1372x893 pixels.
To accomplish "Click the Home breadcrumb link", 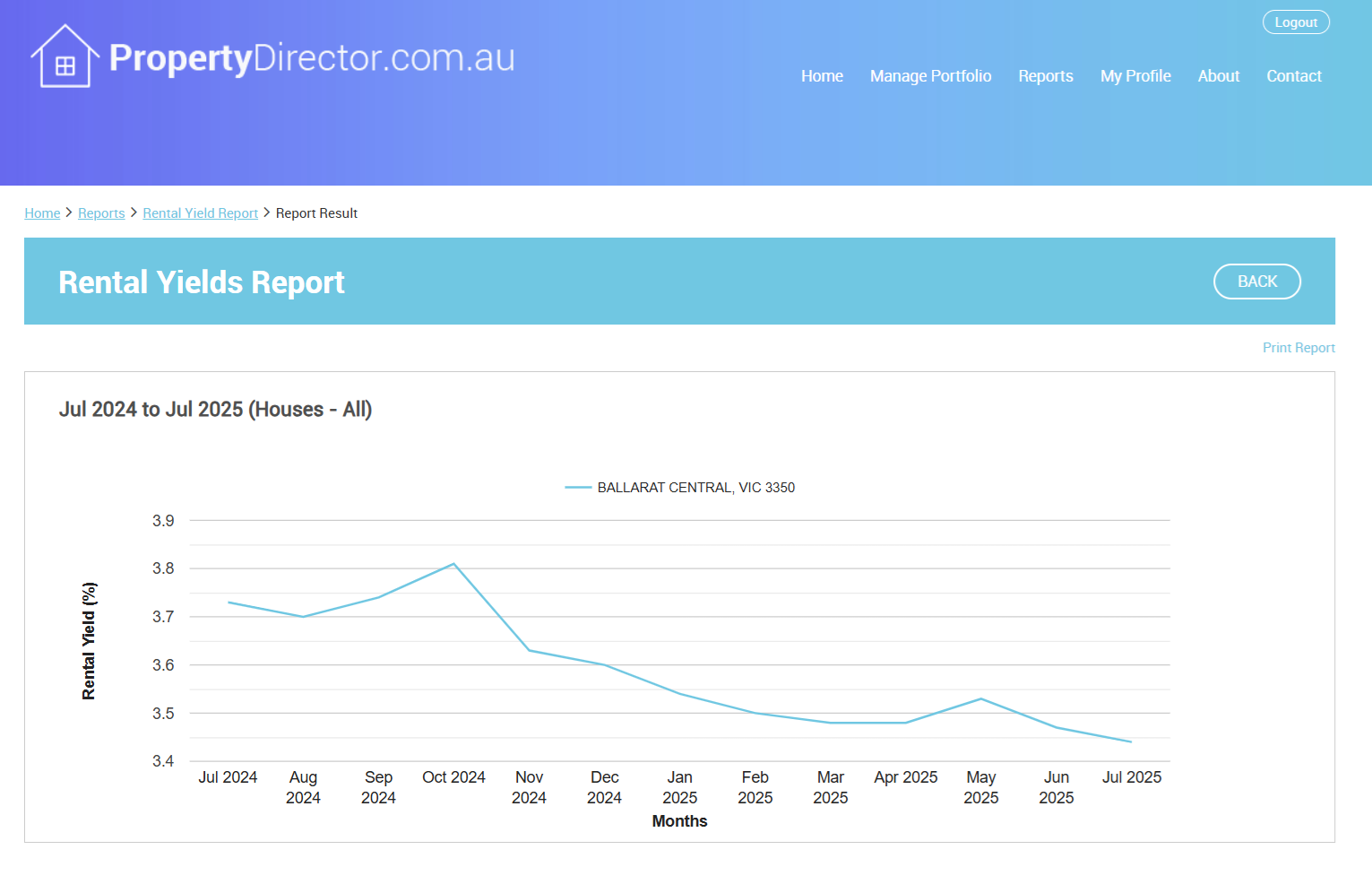I will [x=42, y=213].
